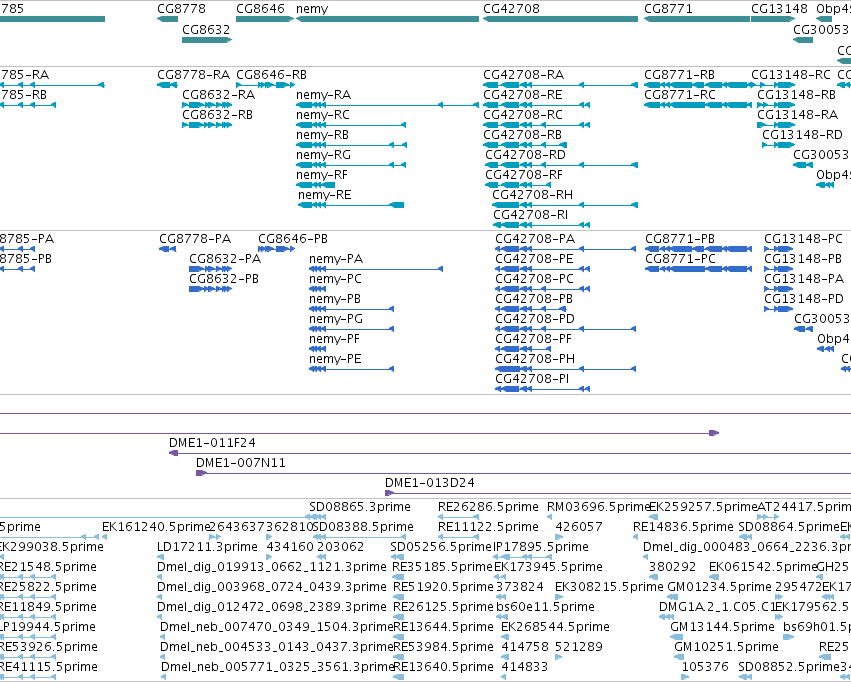Select the CG42708 gene label
The height and width of the screenshot is (682, 851).
tap(511, 9)
